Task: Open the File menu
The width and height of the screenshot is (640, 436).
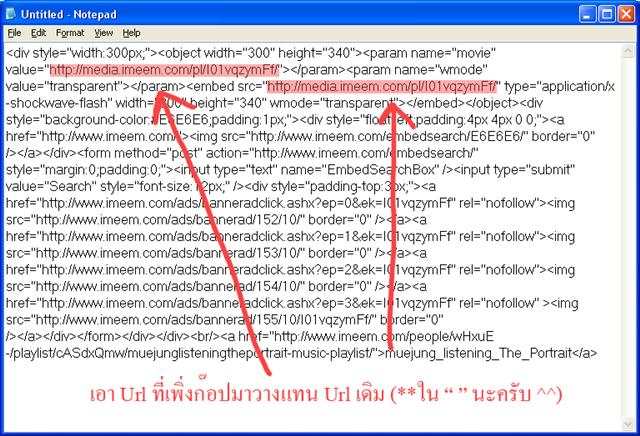Action: 14,33
